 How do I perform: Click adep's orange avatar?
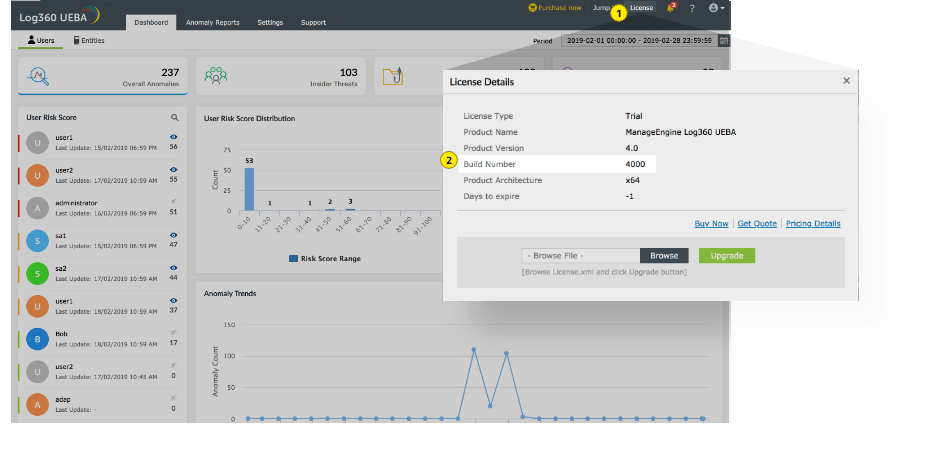tap(38, 405)
